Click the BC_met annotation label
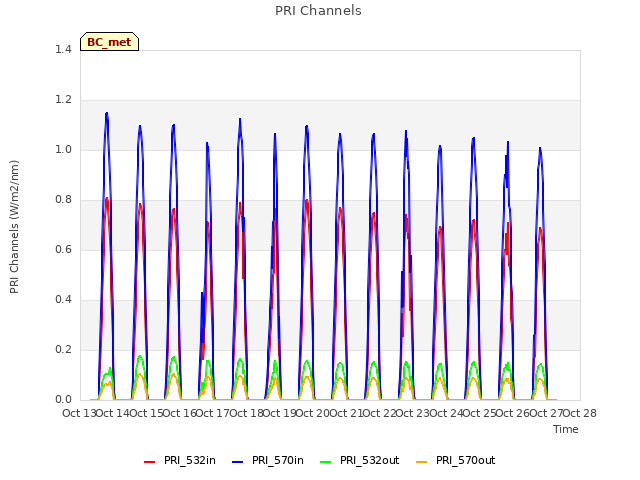640x480 pixels. click(x=109, y=42)
